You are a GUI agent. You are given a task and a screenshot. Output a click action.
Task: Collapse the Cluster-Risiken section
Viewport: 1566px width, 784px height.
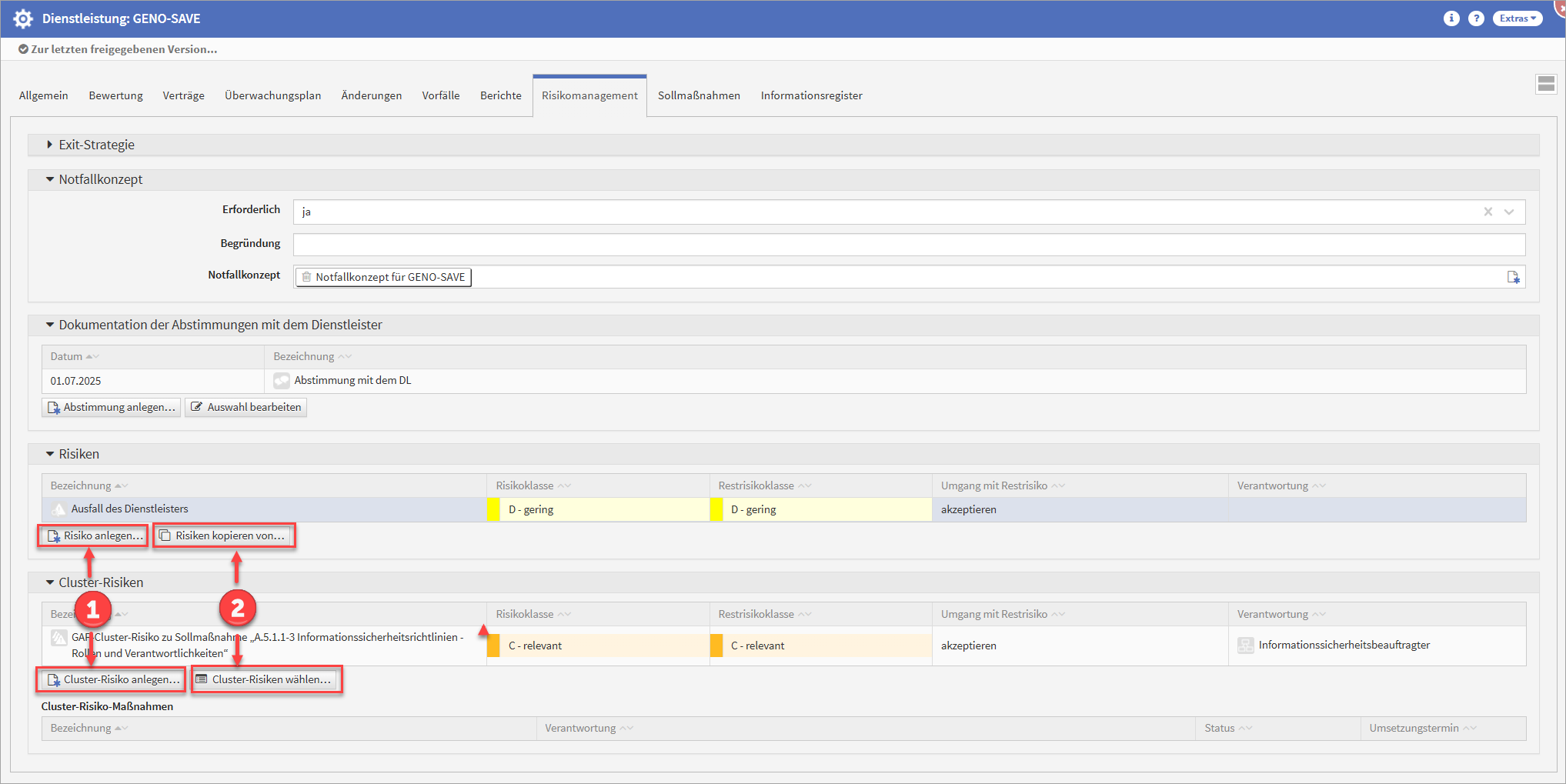50,582
